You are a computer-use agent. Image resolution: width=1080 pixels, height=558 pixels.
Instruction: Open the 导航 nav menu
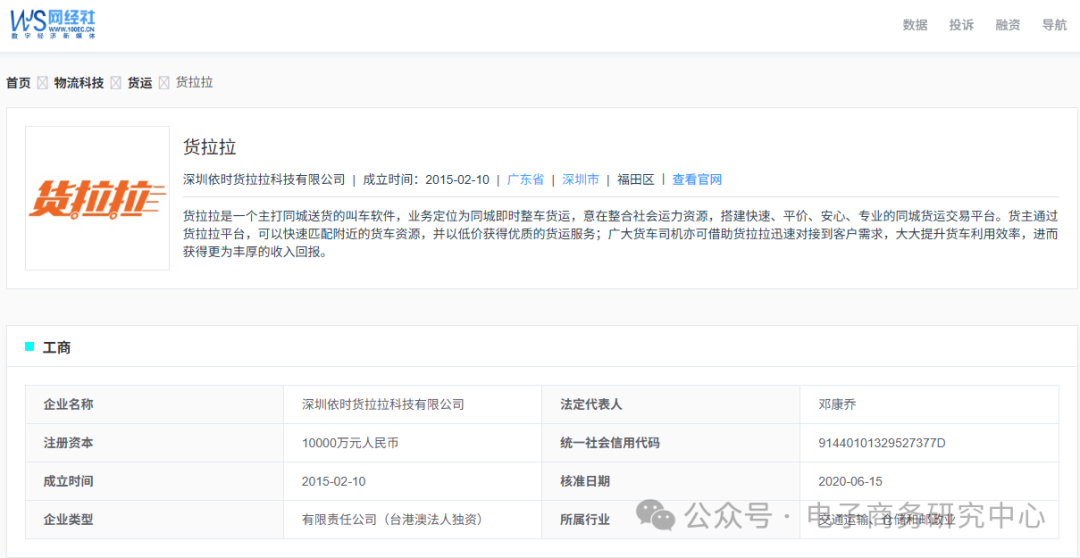1055,25
